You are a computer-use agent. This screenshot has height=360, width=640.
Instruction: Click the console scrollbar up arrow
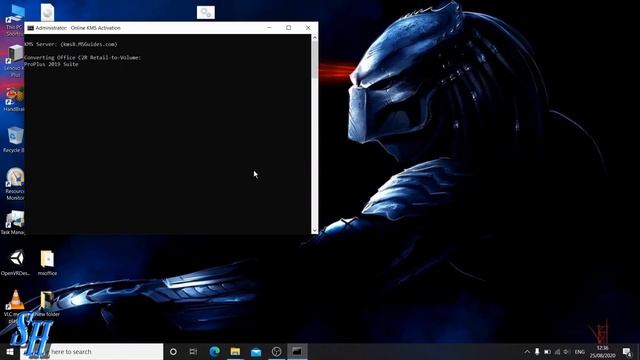click(314, 38)
